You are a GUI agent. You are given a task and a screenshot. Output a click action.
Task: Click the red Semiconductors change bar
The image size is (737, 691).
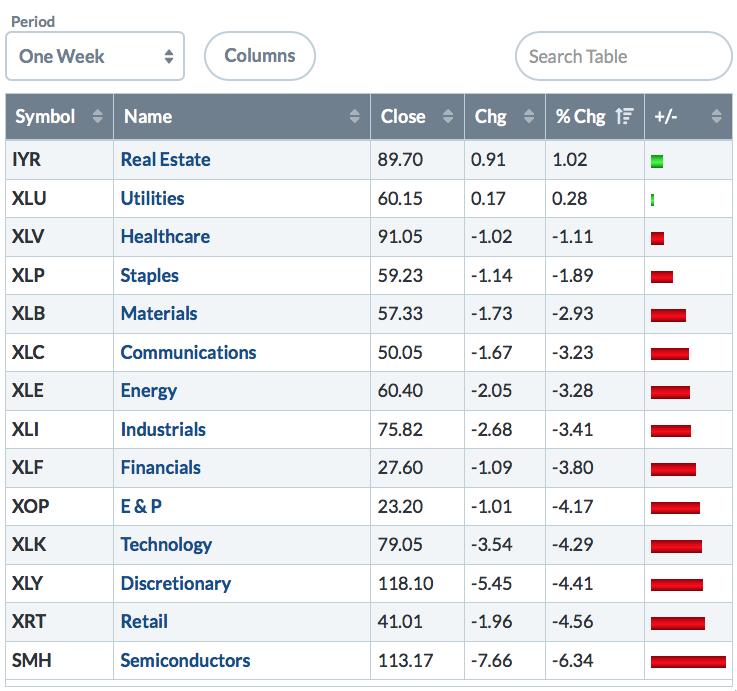[688, 661]
